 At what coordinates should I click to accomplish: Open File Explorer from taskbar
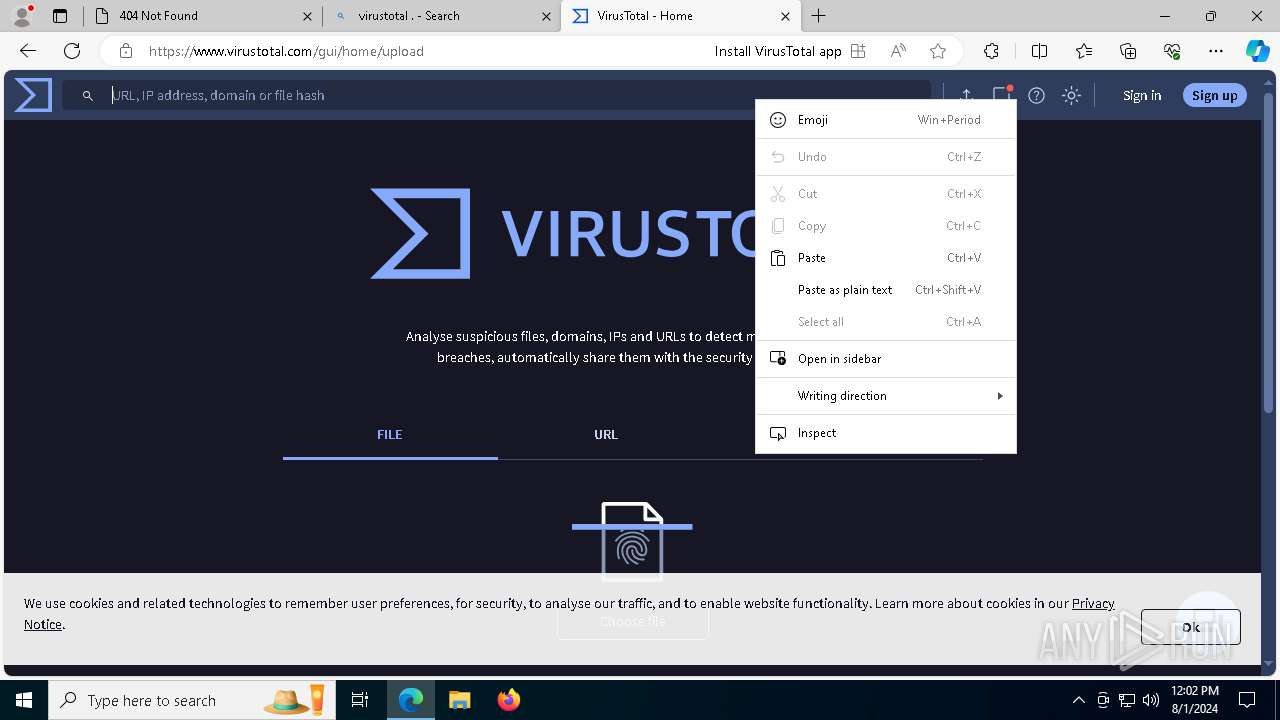(459, 700)
